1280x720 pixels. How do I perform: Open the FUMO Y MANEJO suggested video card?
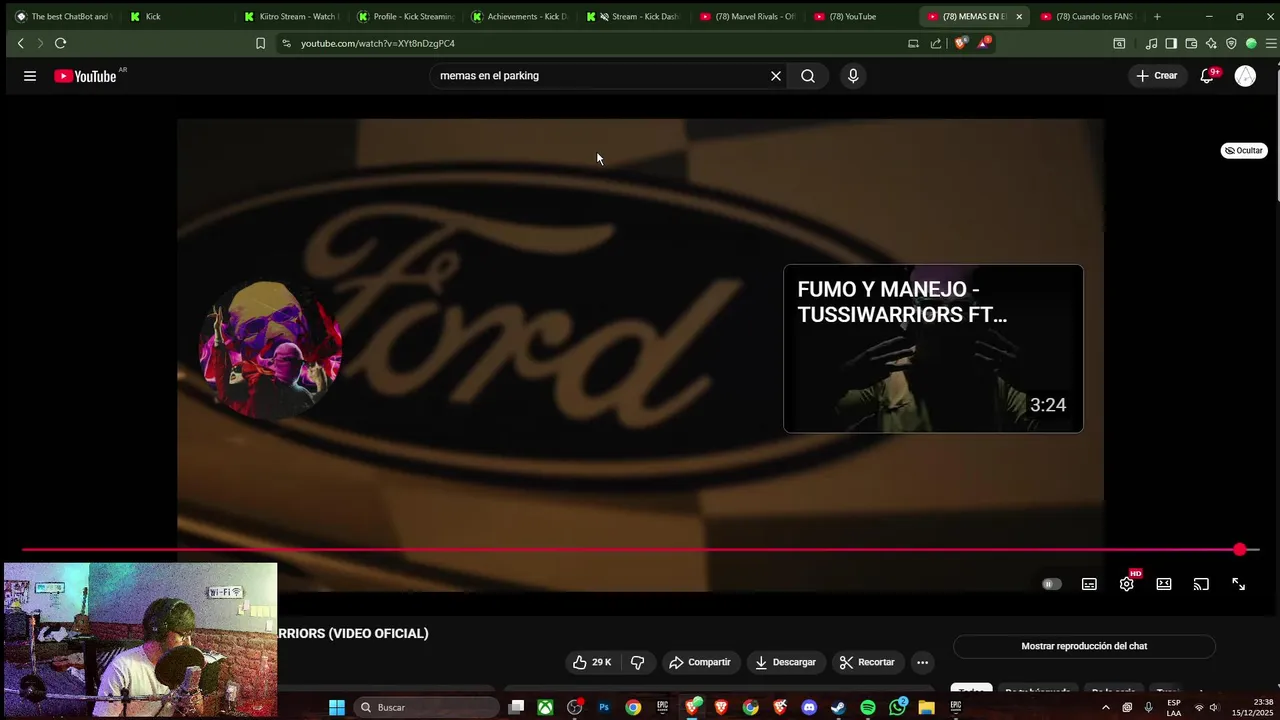[933, 349]
